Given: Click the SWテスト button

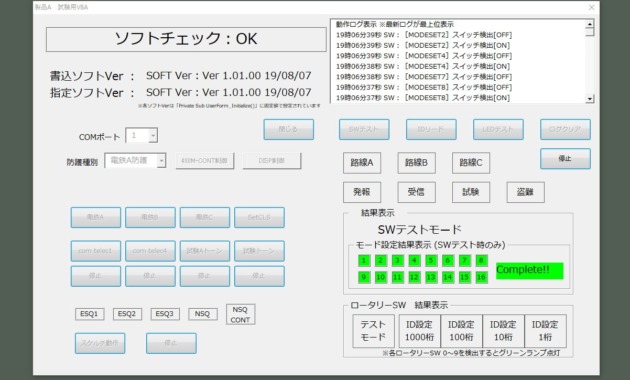Looking at the screenshot, I should coord(364,129).
